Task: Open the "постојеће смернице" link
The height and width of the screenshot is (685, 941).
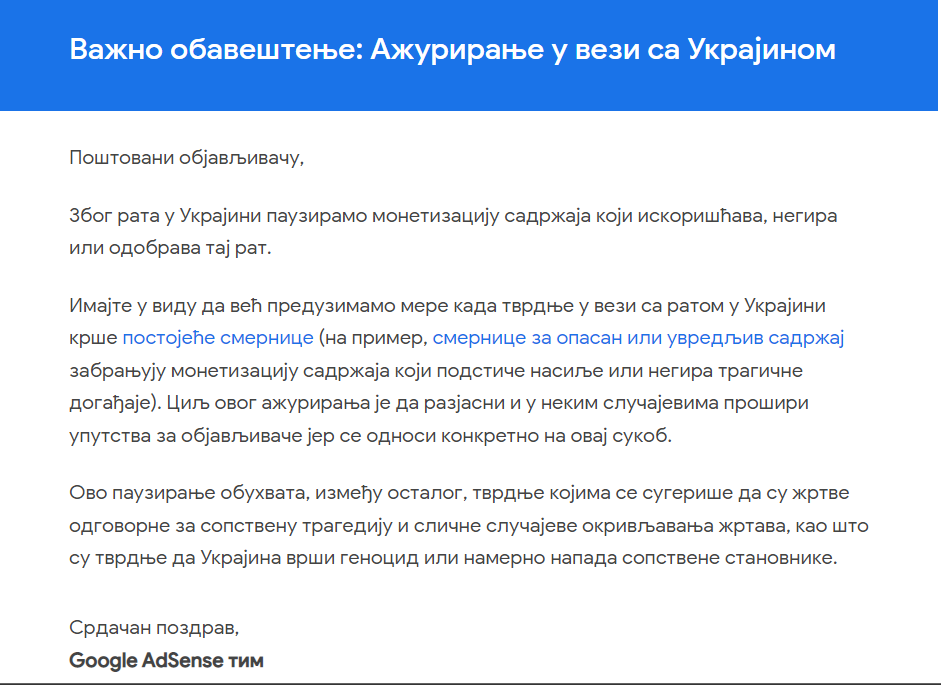Action: point(218,338)
